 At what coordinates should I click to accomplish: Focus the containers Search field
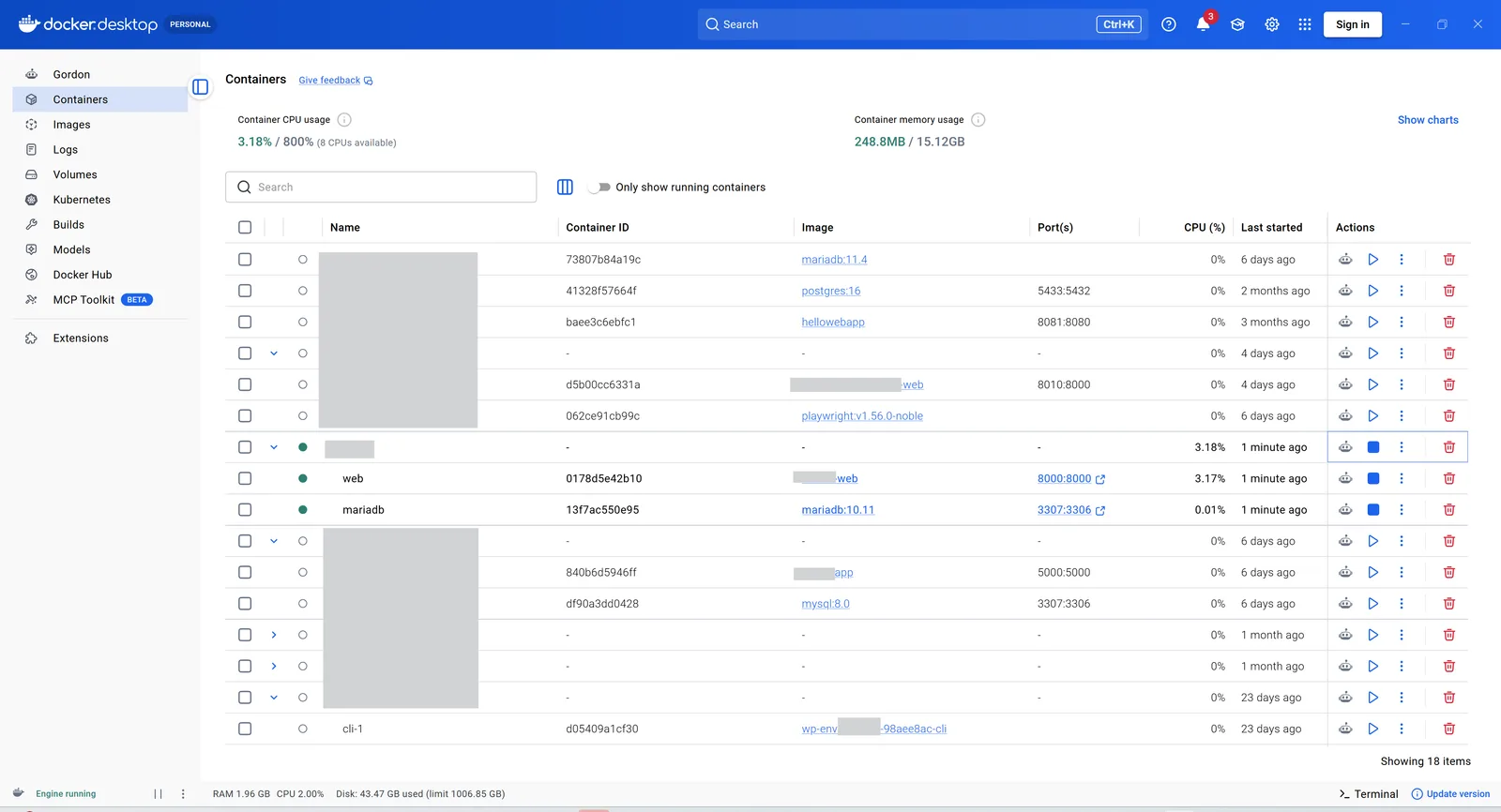[381, 187]
